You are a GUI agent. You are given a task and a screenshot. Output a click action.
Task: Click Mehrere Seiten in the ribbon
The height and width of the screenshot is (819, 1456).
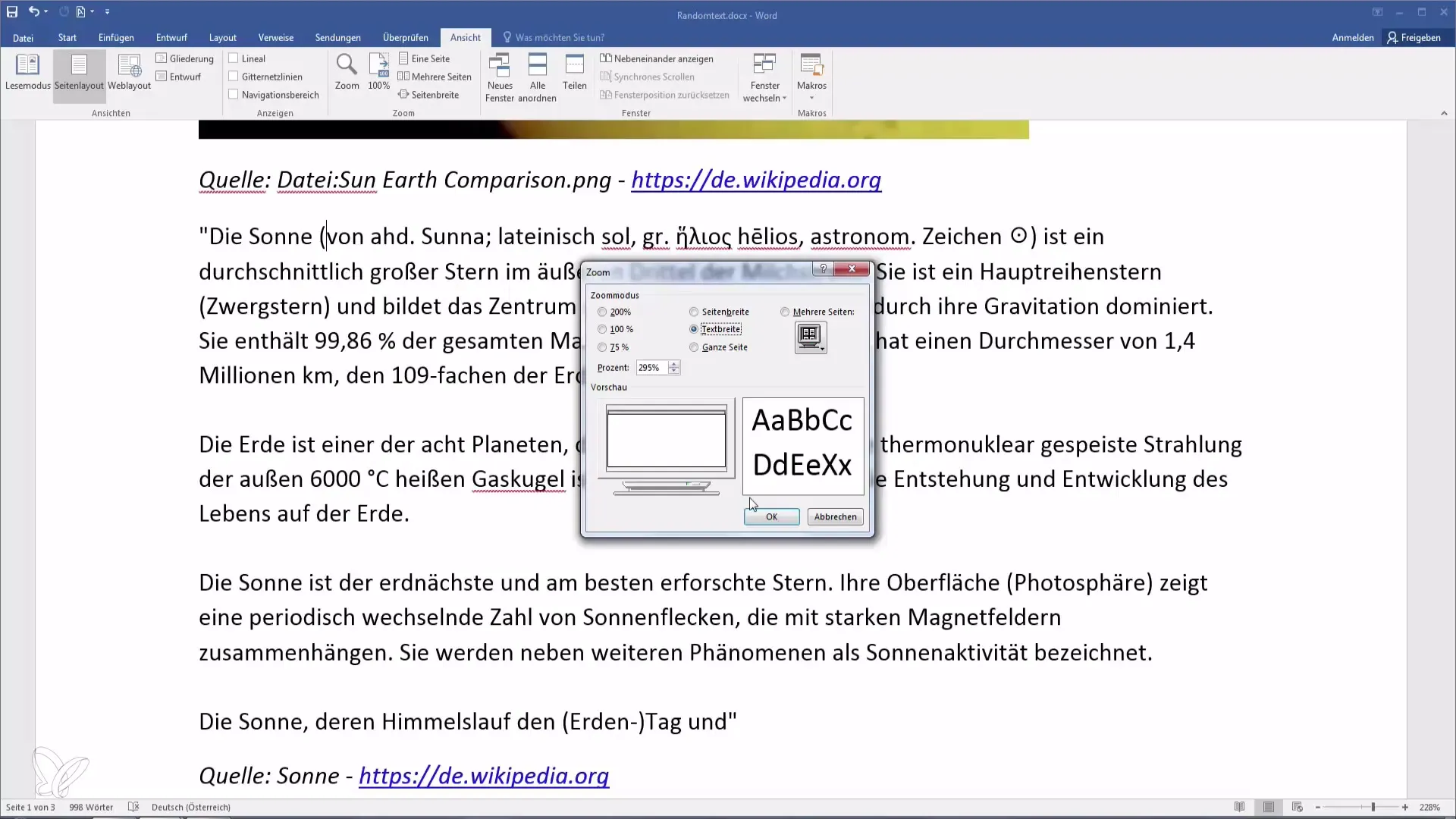(x=435, y=77)
